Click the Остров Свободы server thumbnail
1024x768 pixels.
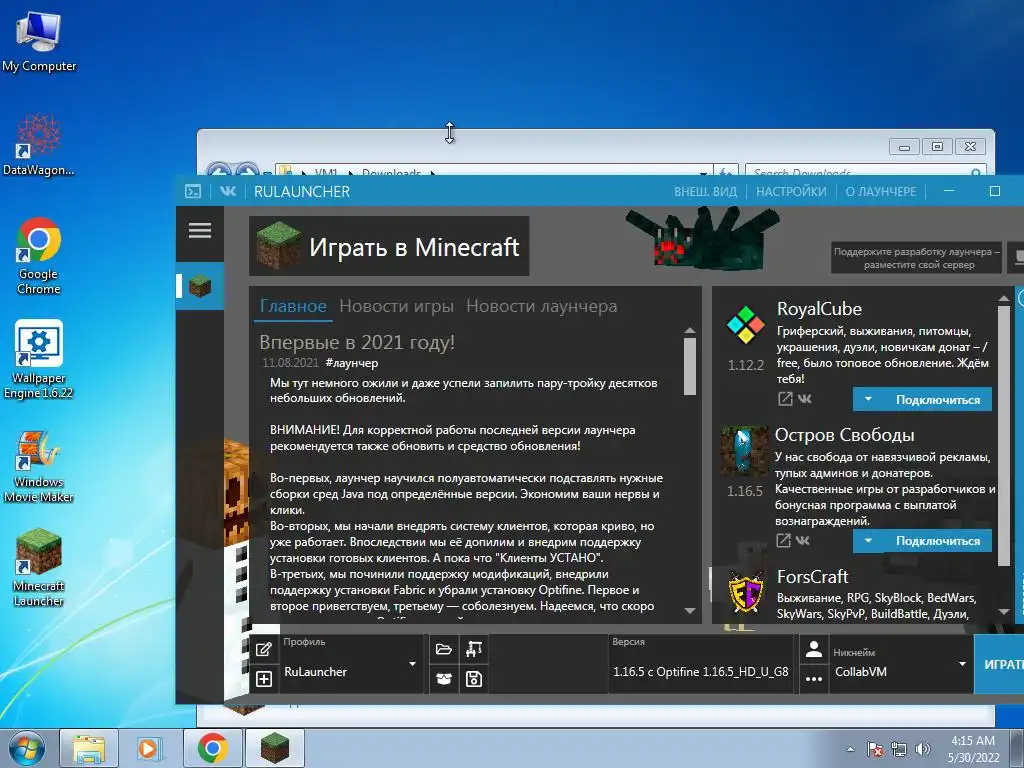pyautogui.click(x=744, y=451)
